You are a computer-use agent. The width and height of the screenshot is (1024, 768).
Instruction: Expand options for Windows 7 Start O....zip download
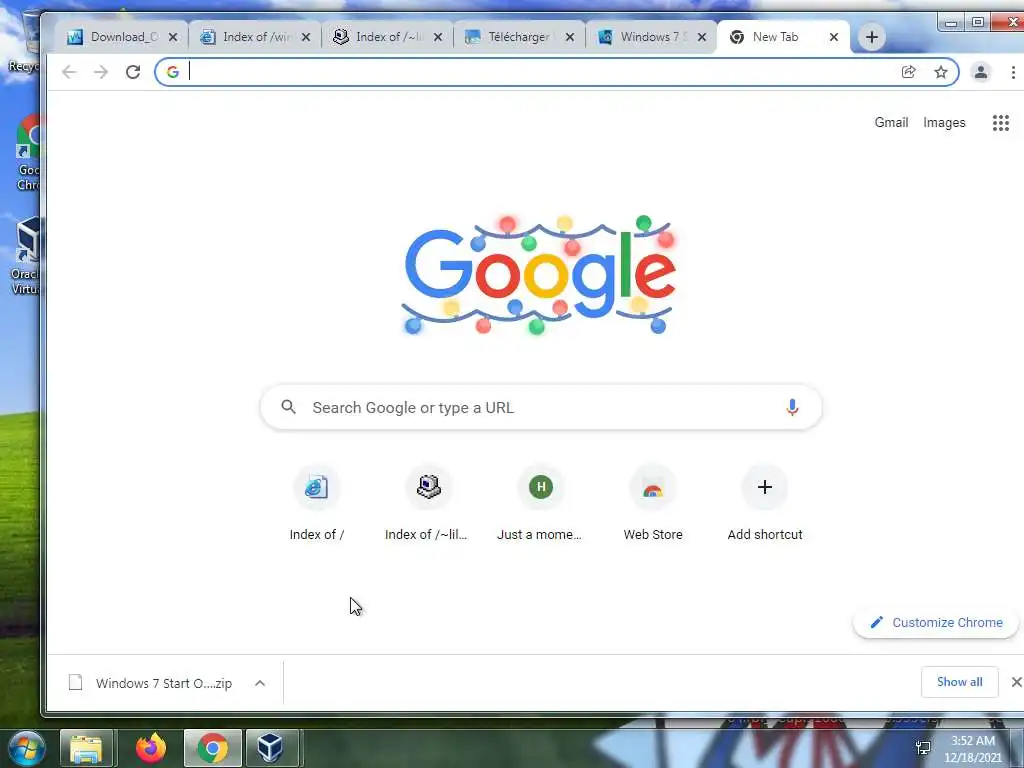click(260, 683)
